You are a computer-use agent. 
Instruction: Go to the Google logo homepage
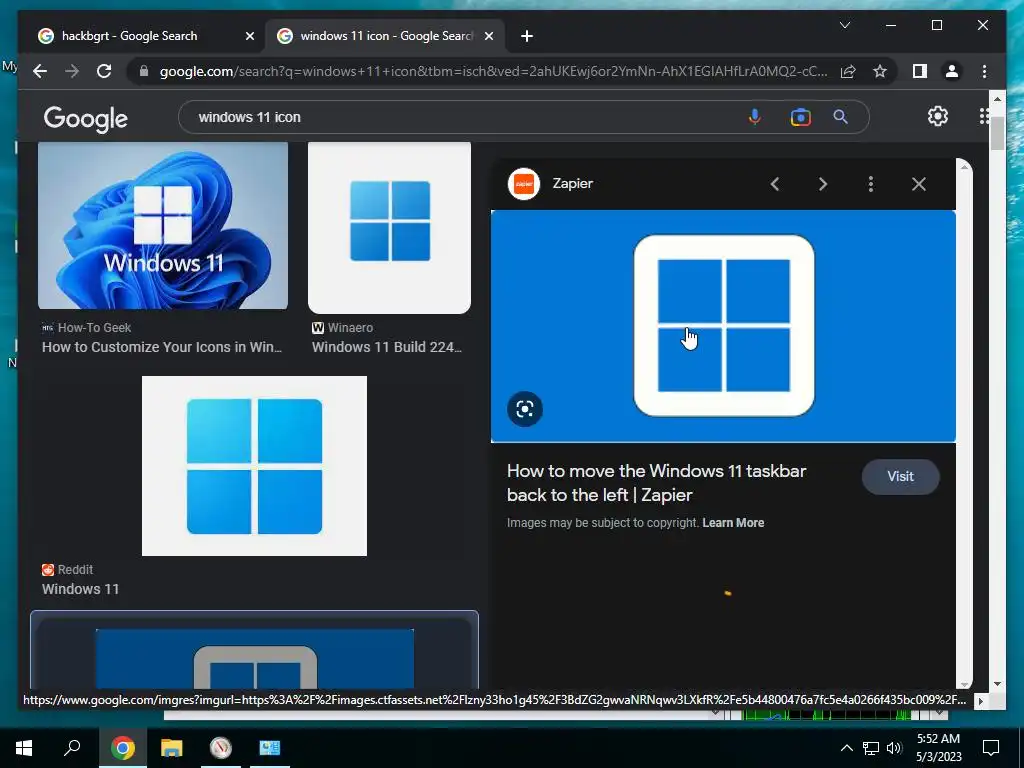[x=86, y=119]
